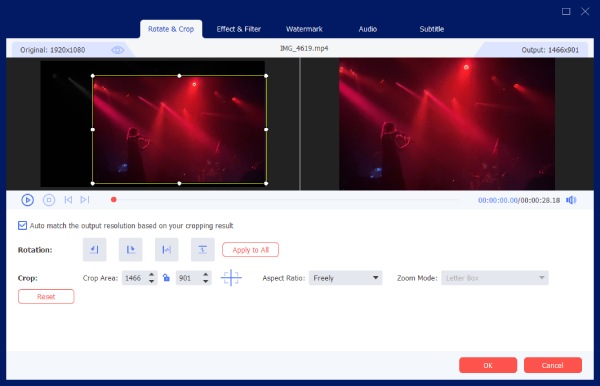The image size is (600, 386).
Task: Click the total duration 00:00:28.18
Action: (x=540, y=200)
